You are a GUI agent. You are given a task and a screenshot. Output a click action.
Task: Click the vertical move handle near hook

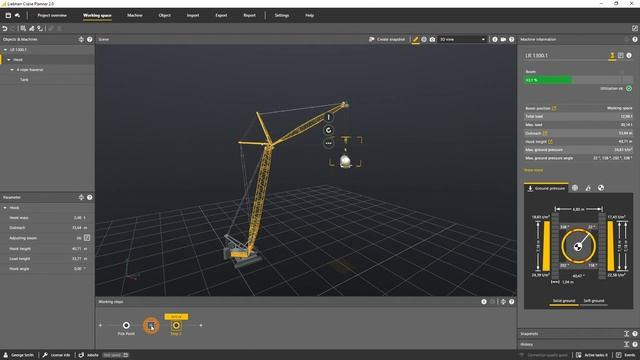tap(329, 118)
